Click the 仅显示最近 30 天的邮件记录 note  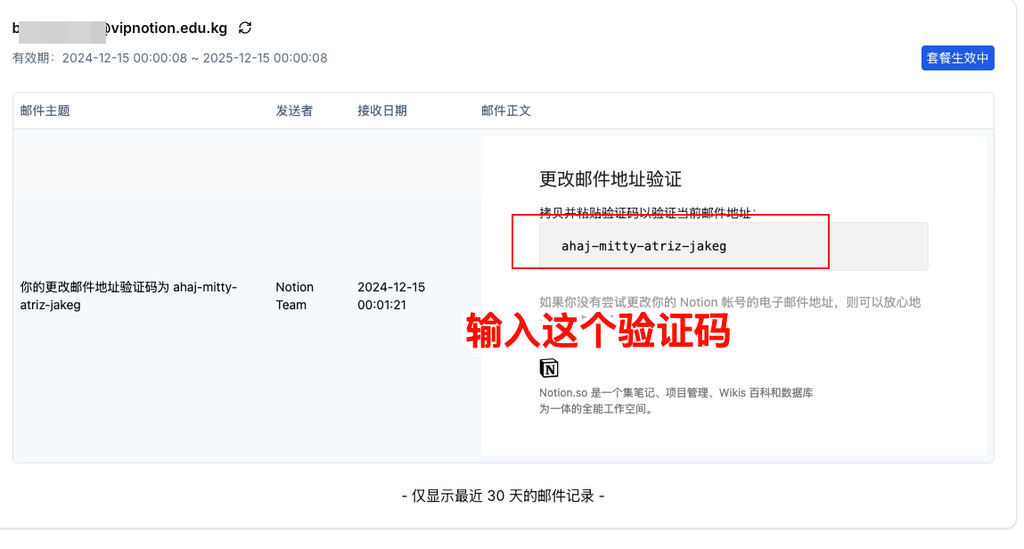pos(503,496)
